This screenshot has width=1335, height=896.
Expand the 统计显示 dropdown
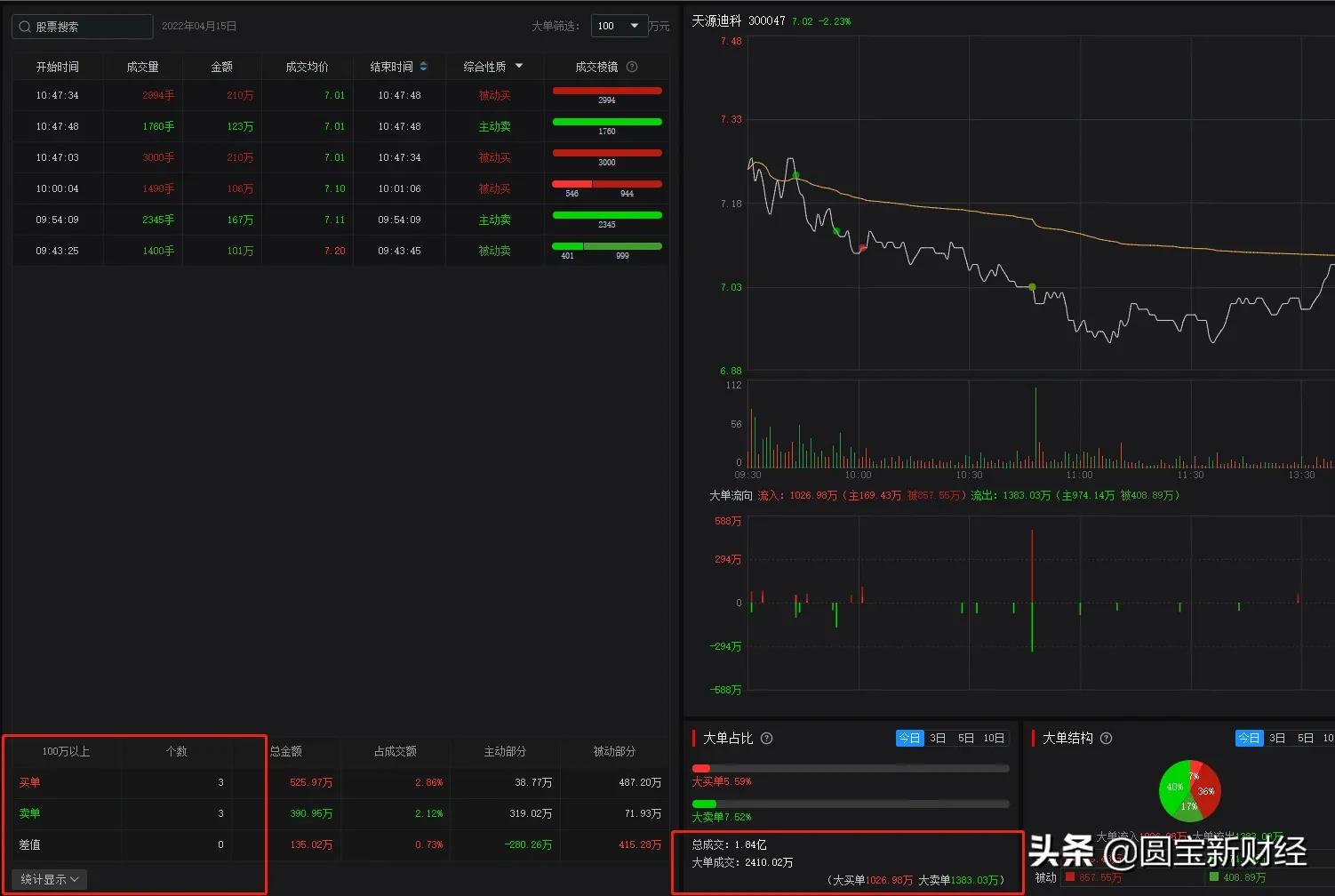pyautogui.click(x=50, y=879)
